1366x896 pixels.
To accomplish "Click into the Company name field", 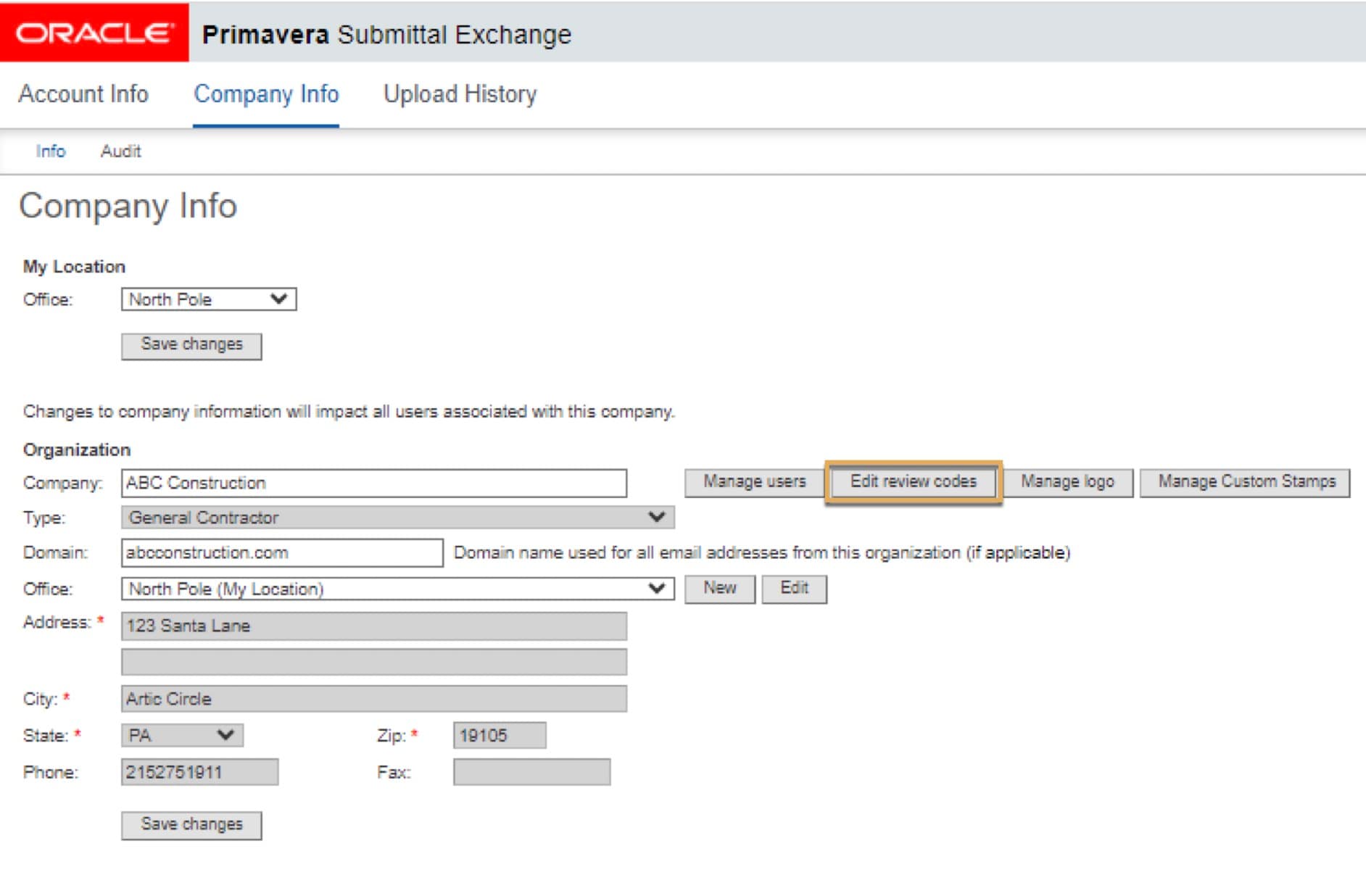I will [373, 483].
